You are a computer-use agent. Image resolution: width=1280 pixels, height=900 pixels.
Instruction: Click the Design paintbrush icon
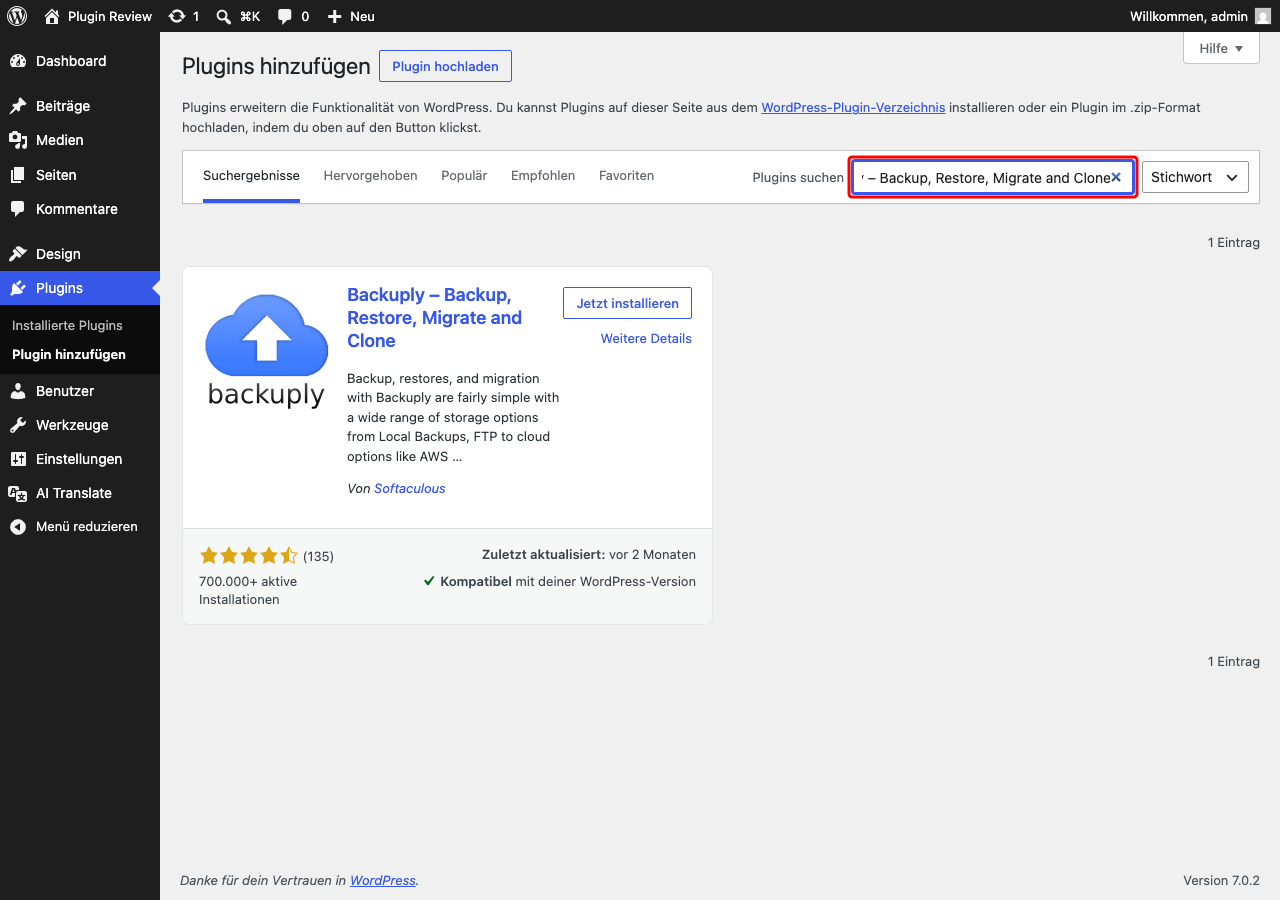(x=18, y=254)
